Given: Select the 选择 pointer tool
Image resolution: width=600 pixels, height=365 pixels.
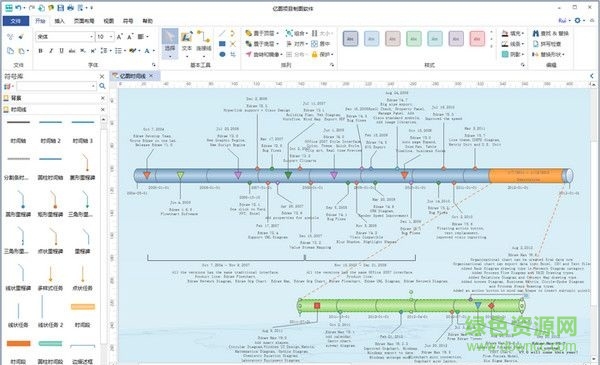Looking at the screenshot, I should coord(170,43).
